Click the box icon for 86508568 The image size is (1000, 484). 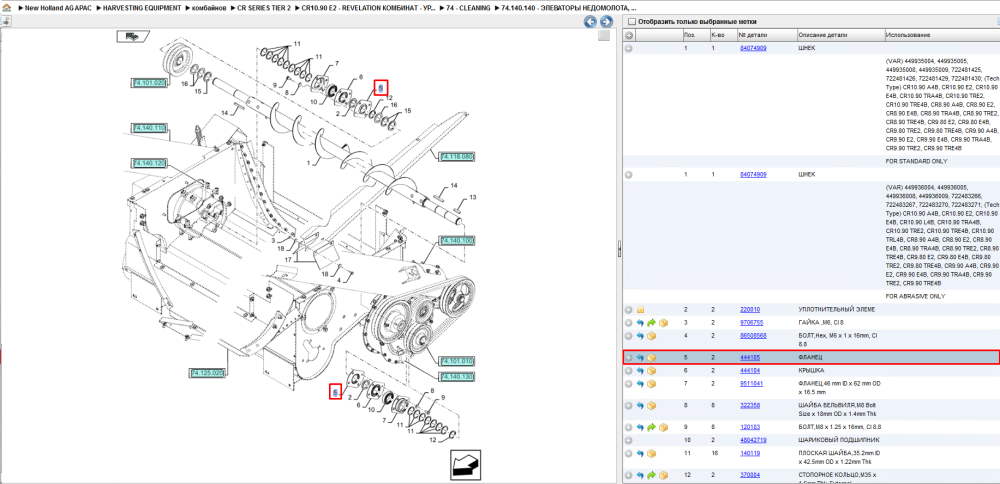652,335
